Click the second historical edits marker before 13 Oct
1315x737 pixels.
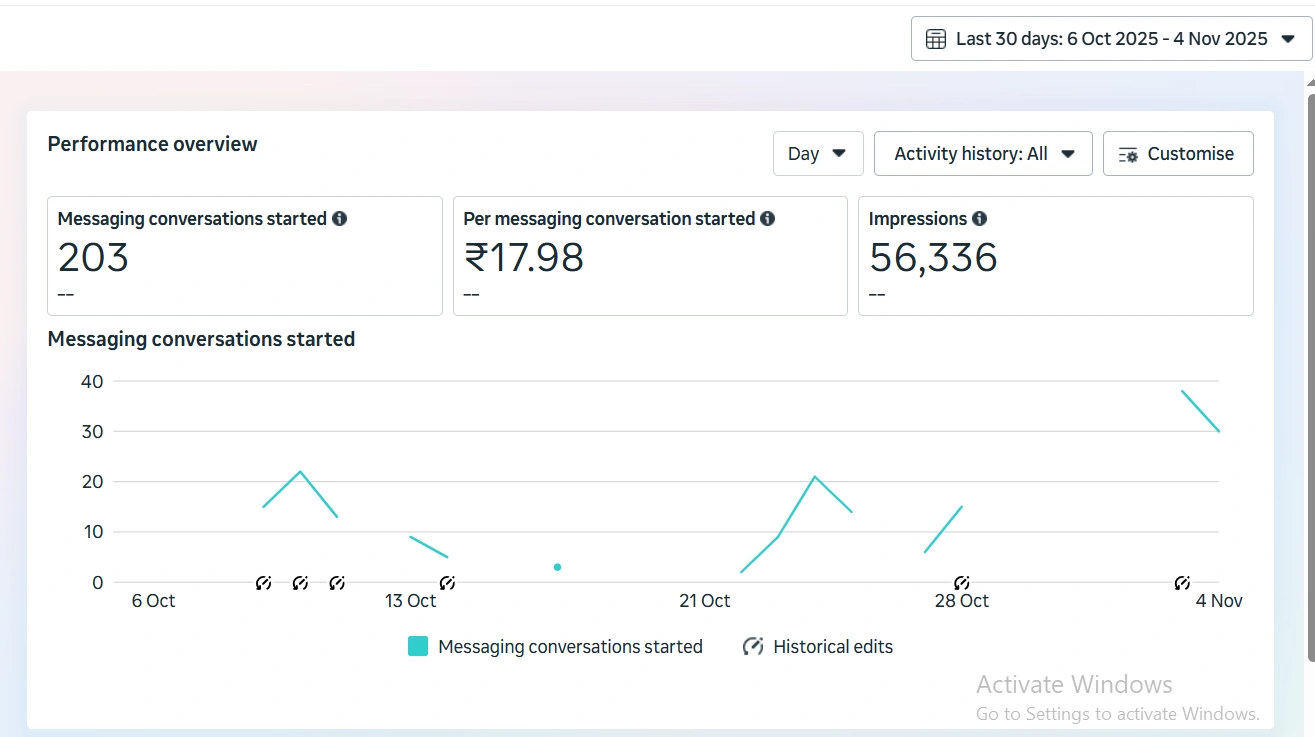300,582
